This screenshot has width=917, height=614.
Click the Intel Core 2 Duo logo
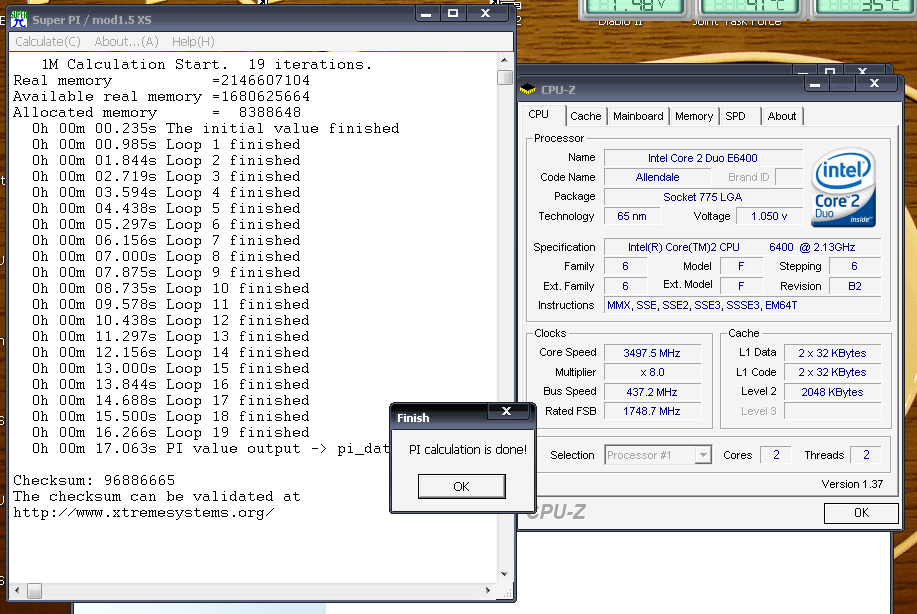click(x=843, y=187)
